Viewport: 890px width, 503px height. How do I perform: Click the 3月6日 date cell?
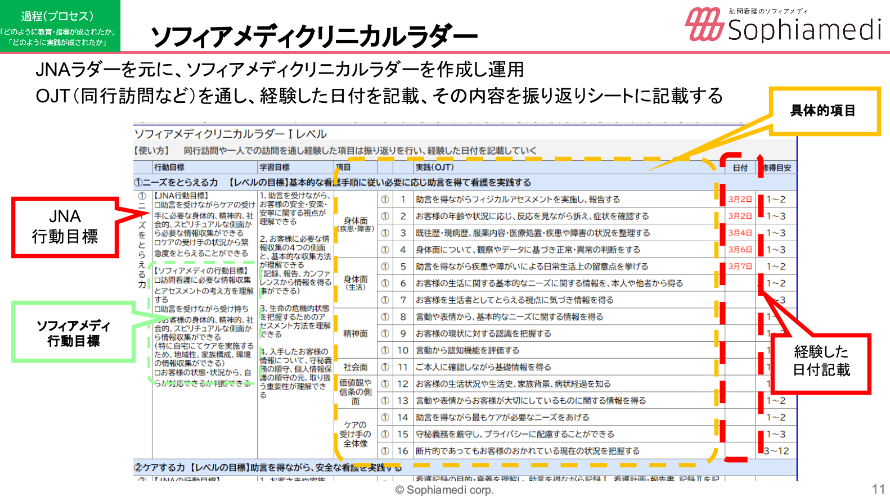point(740,250)
